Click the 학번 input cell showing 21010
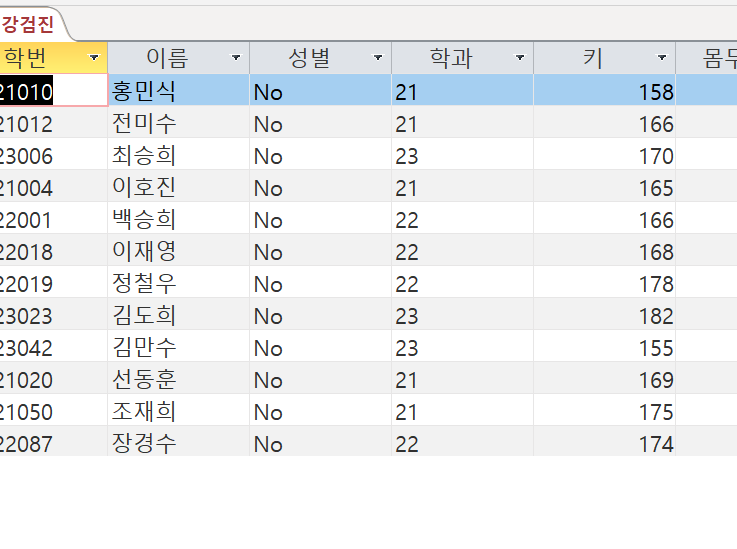This screenshot has height=549, width=737. [52, 92]
